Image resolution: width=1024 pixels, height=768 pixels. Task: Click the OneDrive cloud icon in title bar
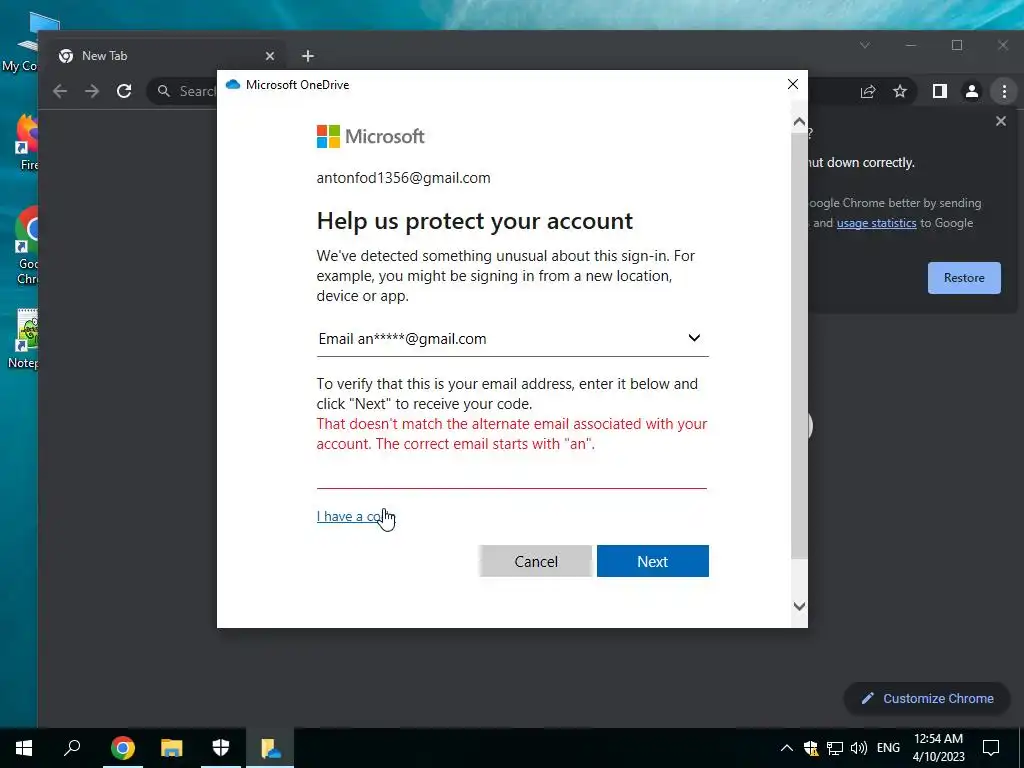click(x=233, y=84)
